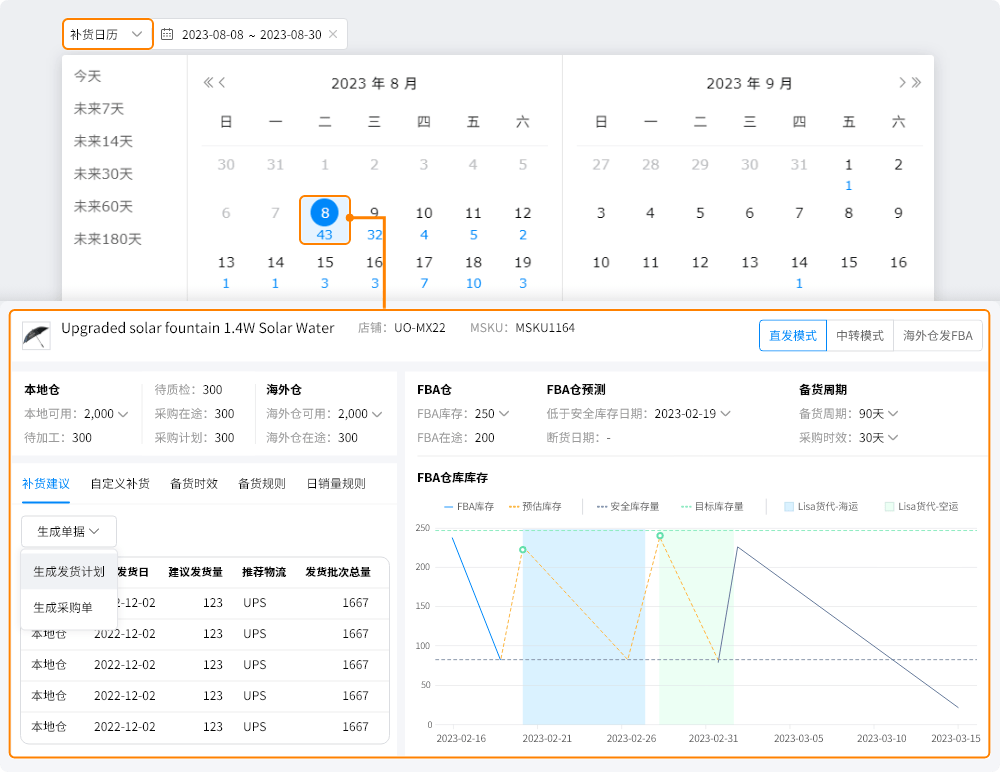Expand the 海外仓可用 2,000 dropdown
This screenshot has width=1000, height=772.
click(377, 414)
